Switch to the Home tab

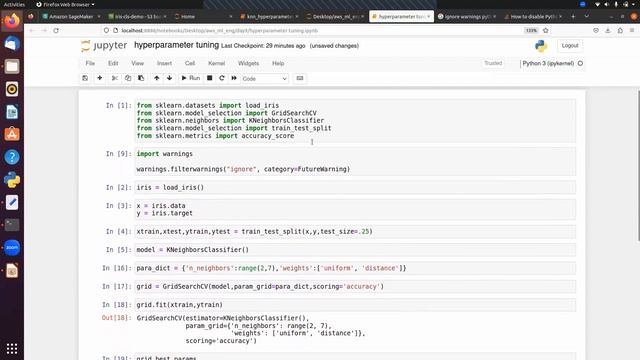203,16
